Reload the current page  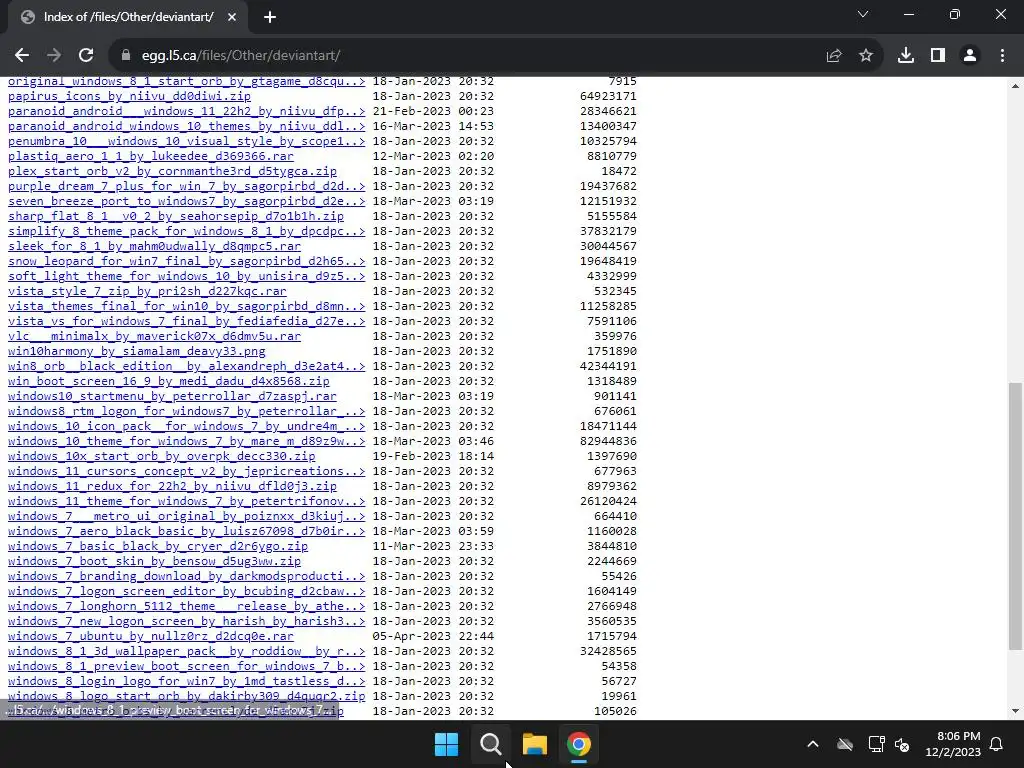[x=86, y=56]
